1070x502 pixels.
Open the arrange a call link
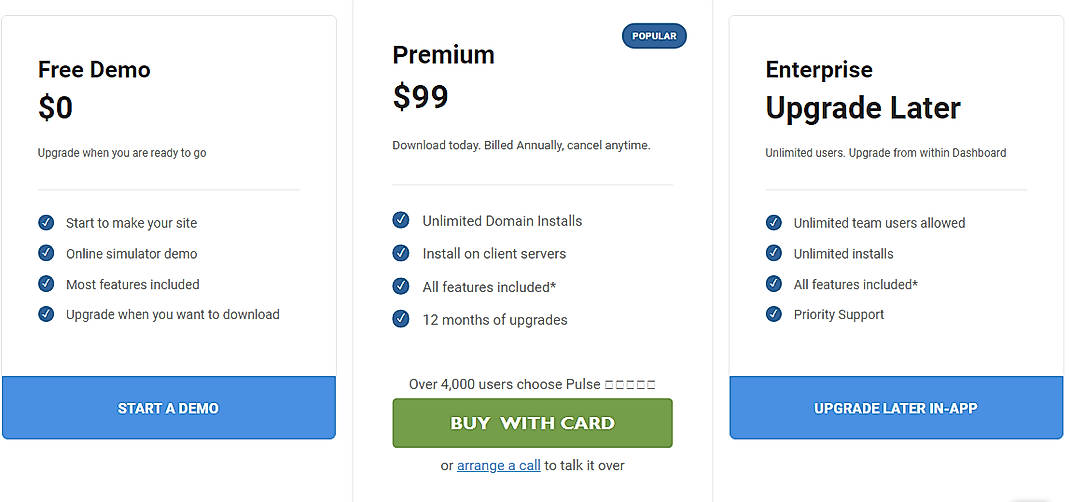click(499, 466)
